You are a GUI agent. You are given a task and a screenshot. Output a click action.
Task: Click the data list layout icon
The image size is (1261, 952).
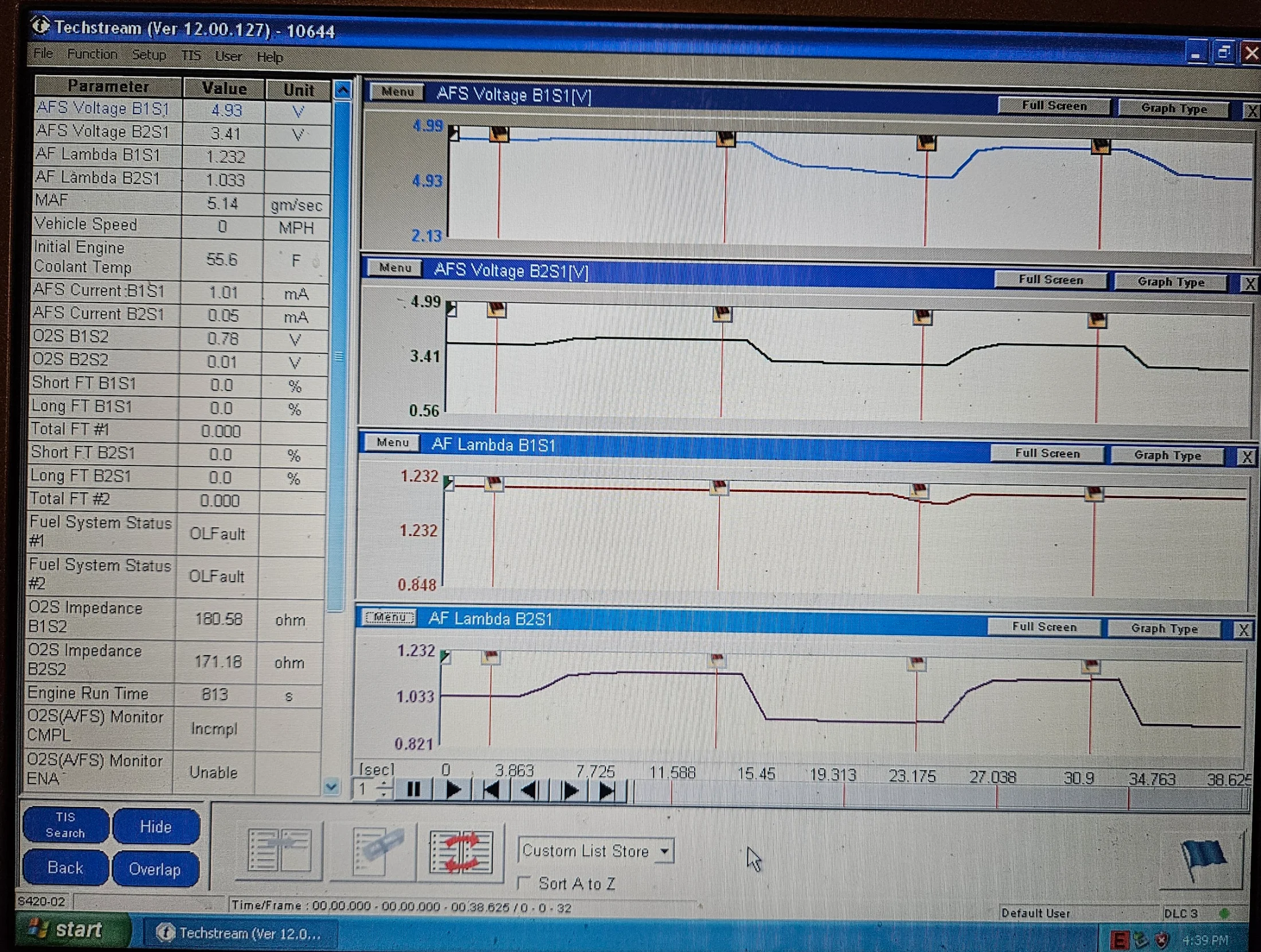pyautogui.click(x=279, y=851)
